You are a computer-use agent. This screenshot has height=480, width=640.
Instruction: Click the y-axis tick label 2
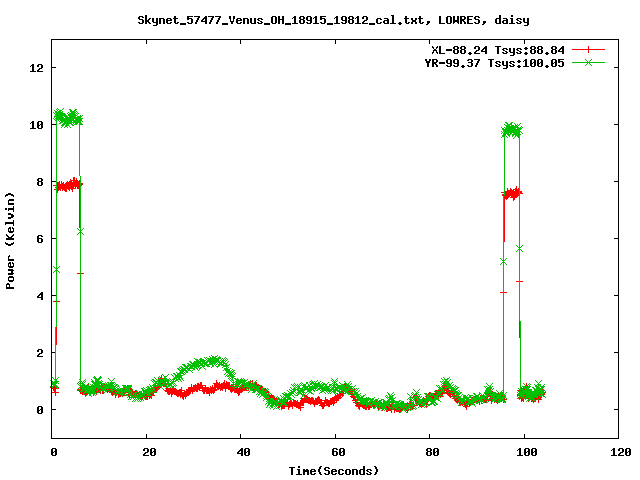(40, 353)
